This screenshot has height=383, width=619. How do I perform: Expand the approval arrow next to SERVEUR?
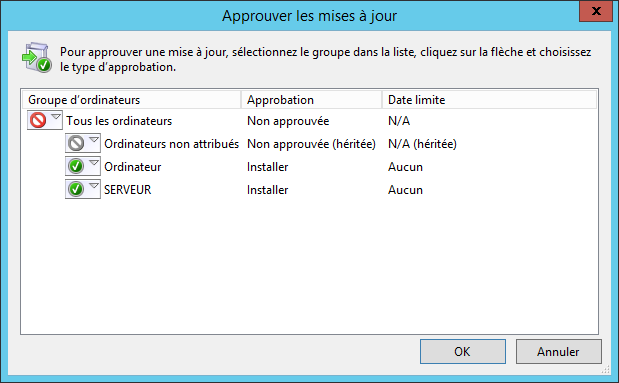pyautogui.click(x=94, y=186)
